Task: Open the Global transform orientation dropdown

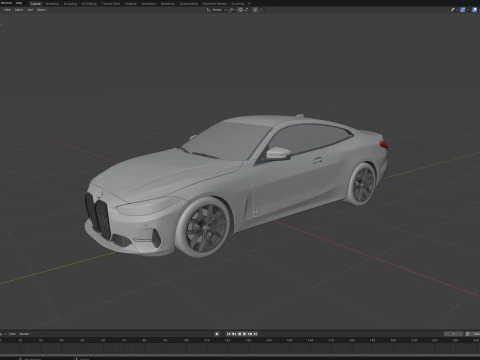Action: (216, 10)
